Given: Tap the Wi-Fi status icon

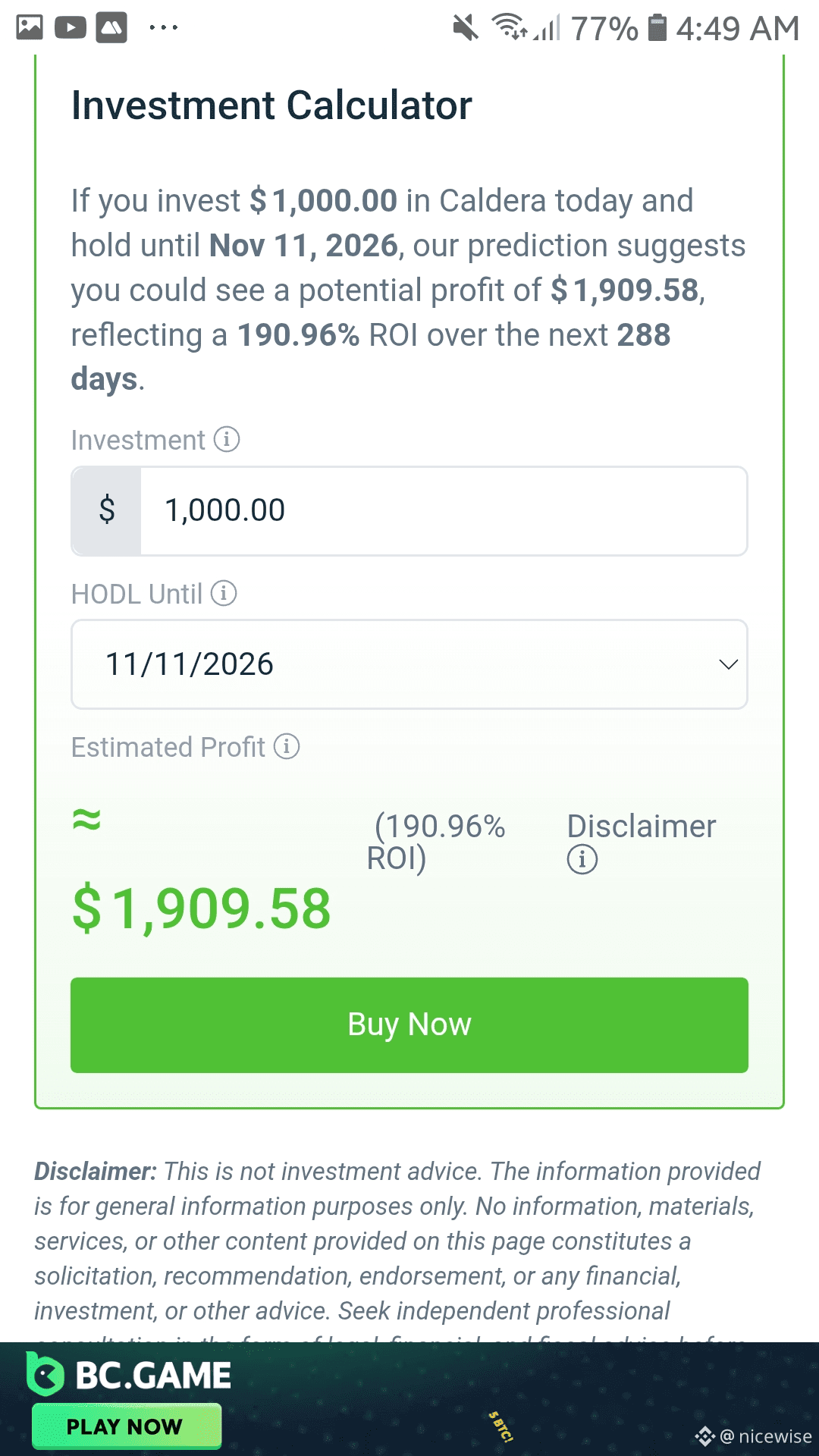Looking at the screenshot, I should pyautogui.click(x=509, y=27).
